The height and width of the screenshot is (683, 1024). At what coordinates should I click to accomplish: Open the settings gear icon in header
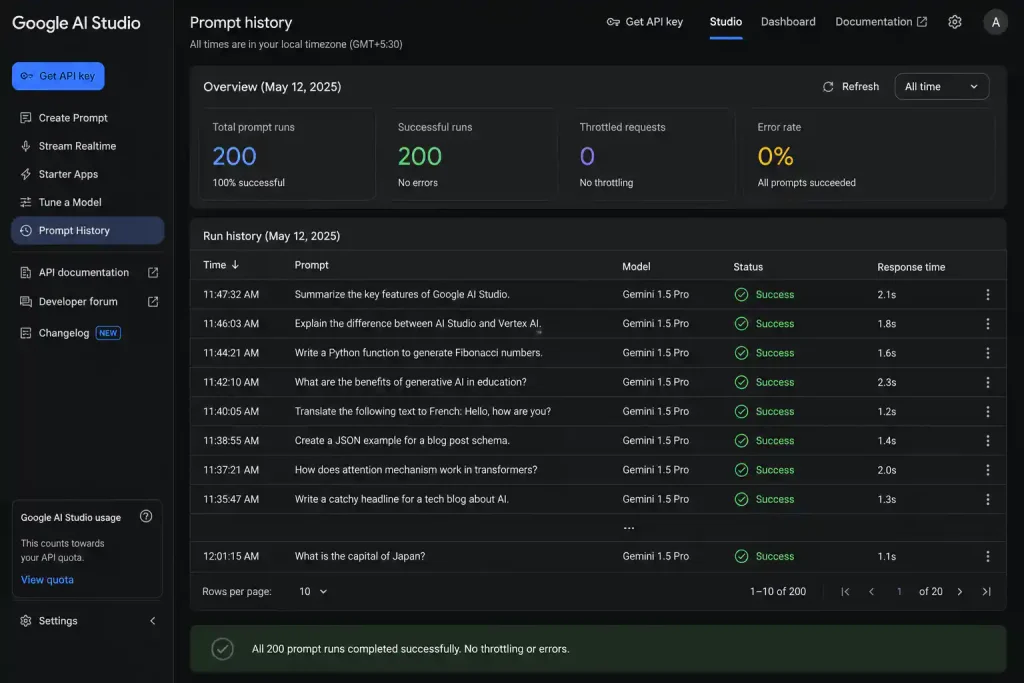tap(954, 22)
